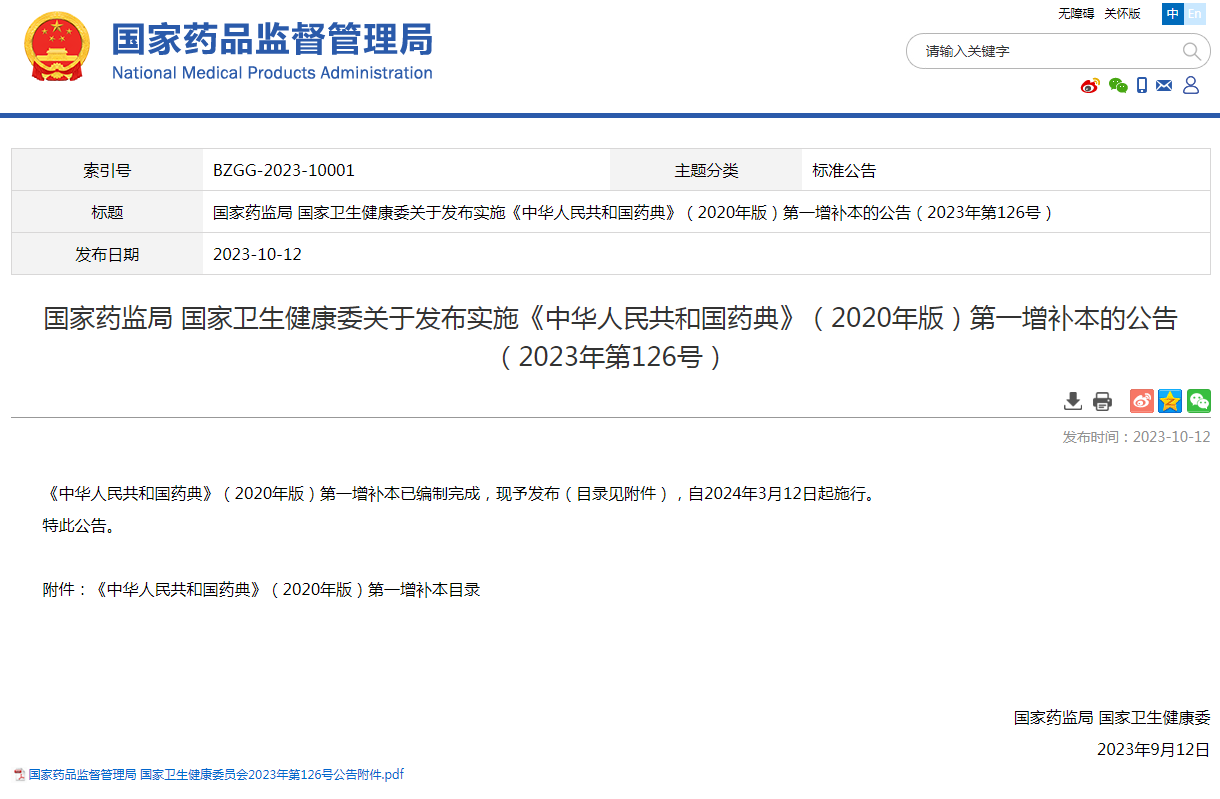Screen dimensions: 1220x799
Task: Open the 关怀版 care-mode link
Action: point(1122,14)
